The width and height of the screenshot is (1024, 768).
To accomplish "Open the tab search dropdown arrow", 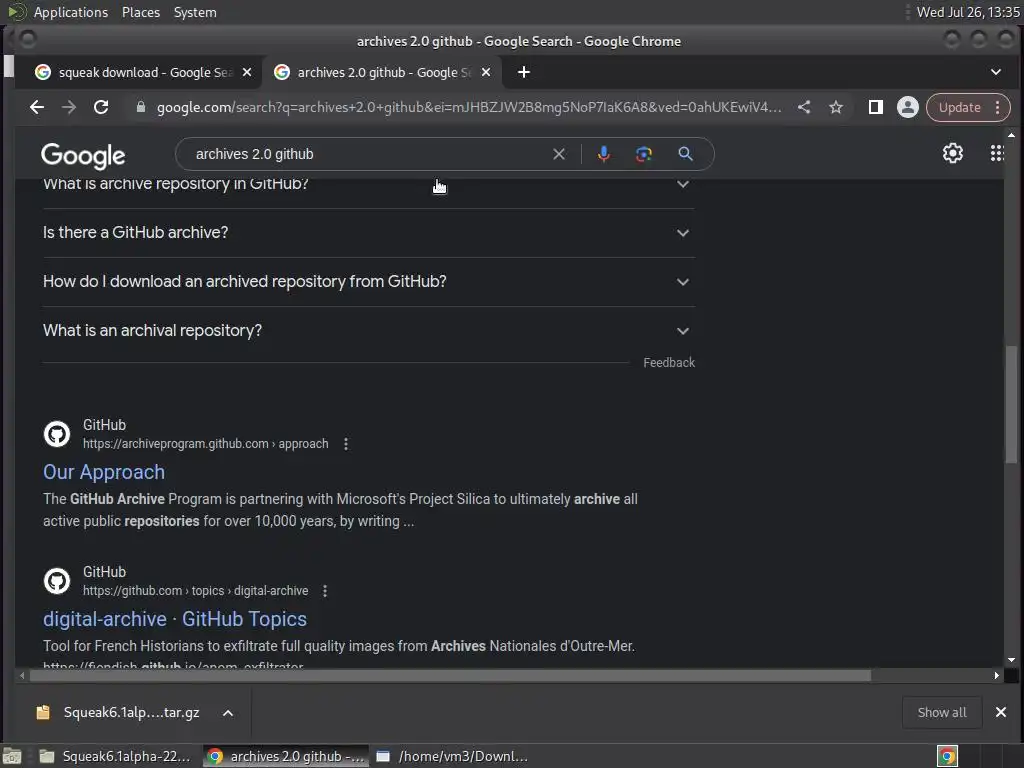I will click(996, 72).
